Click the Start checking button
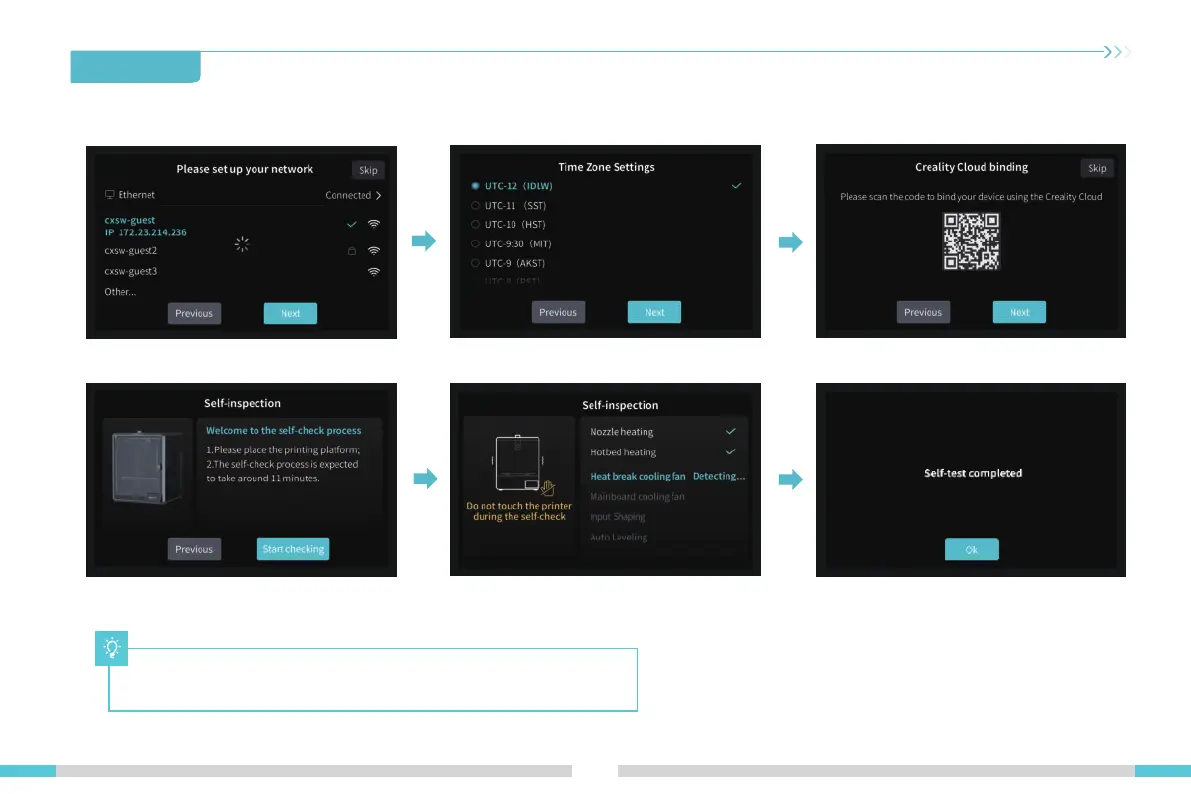1191x794 pixels. pos(292,549)
